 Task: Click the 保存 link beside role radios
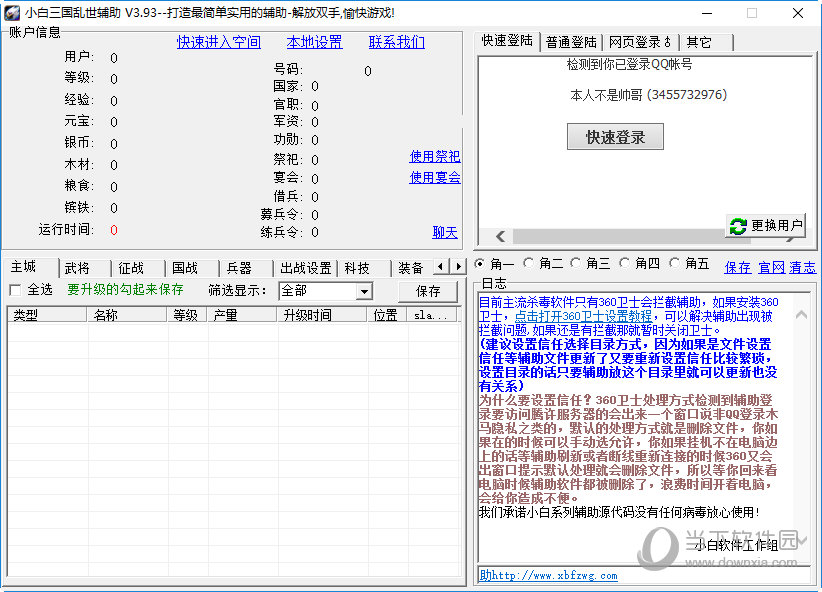pos(737,267)
